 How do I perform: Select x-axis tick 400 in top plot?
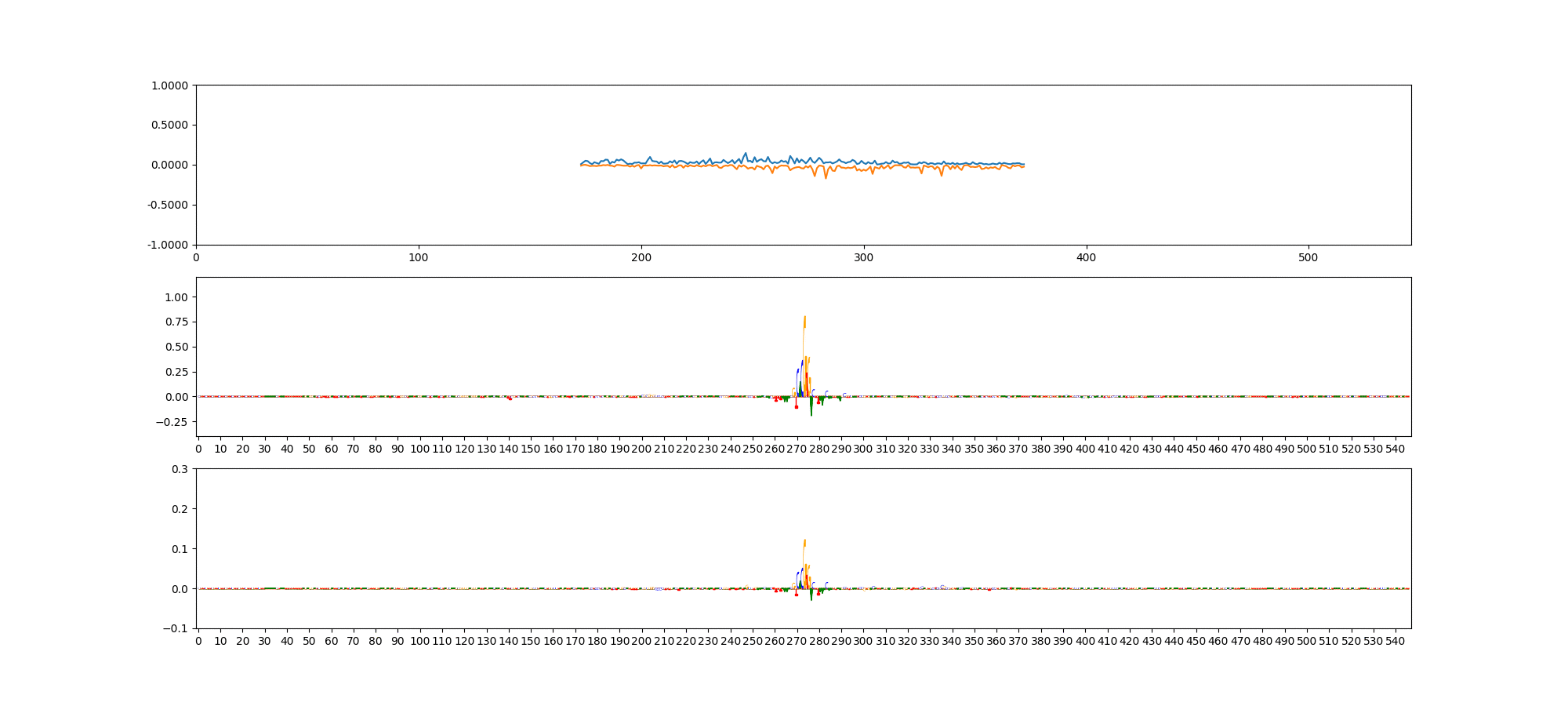pyautogui.click(x=1086, y=257)
